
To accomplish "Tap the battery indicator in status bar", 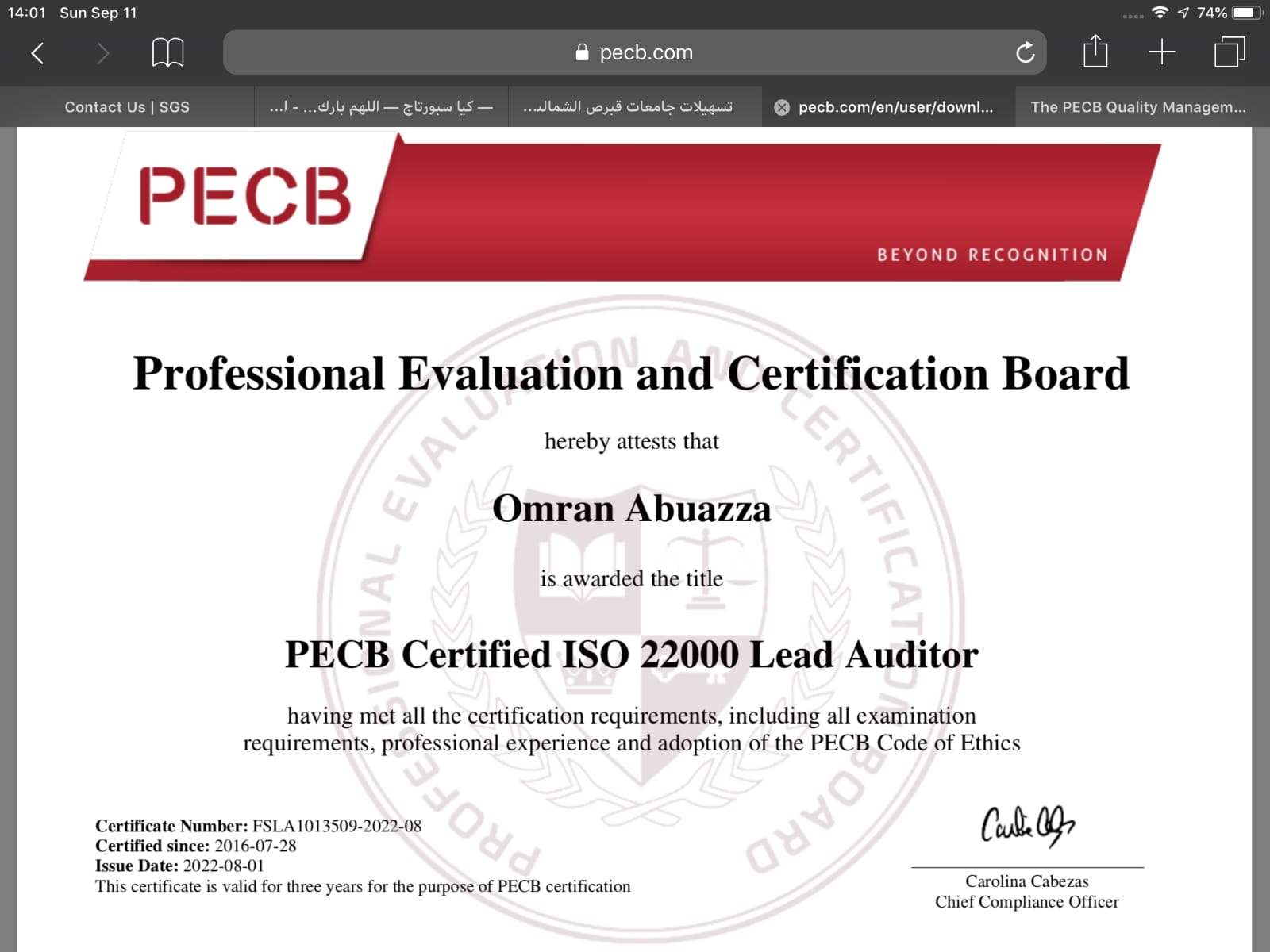I will [x=1246, y=13].
